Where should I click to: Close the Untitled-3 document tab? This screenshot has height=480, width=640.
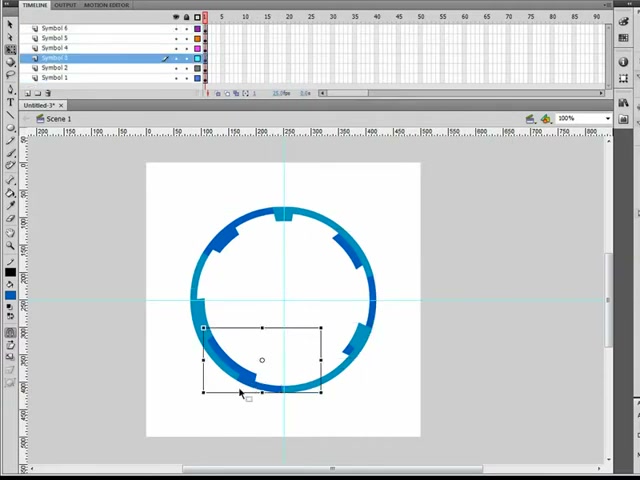(61, 105)
